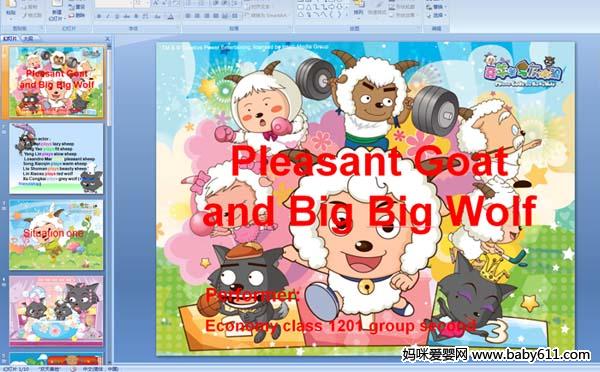The height and width of the screenshot is (372, 600).
Task: Open the Columns button in Paragraph group
Action: (x=235, y=16)
